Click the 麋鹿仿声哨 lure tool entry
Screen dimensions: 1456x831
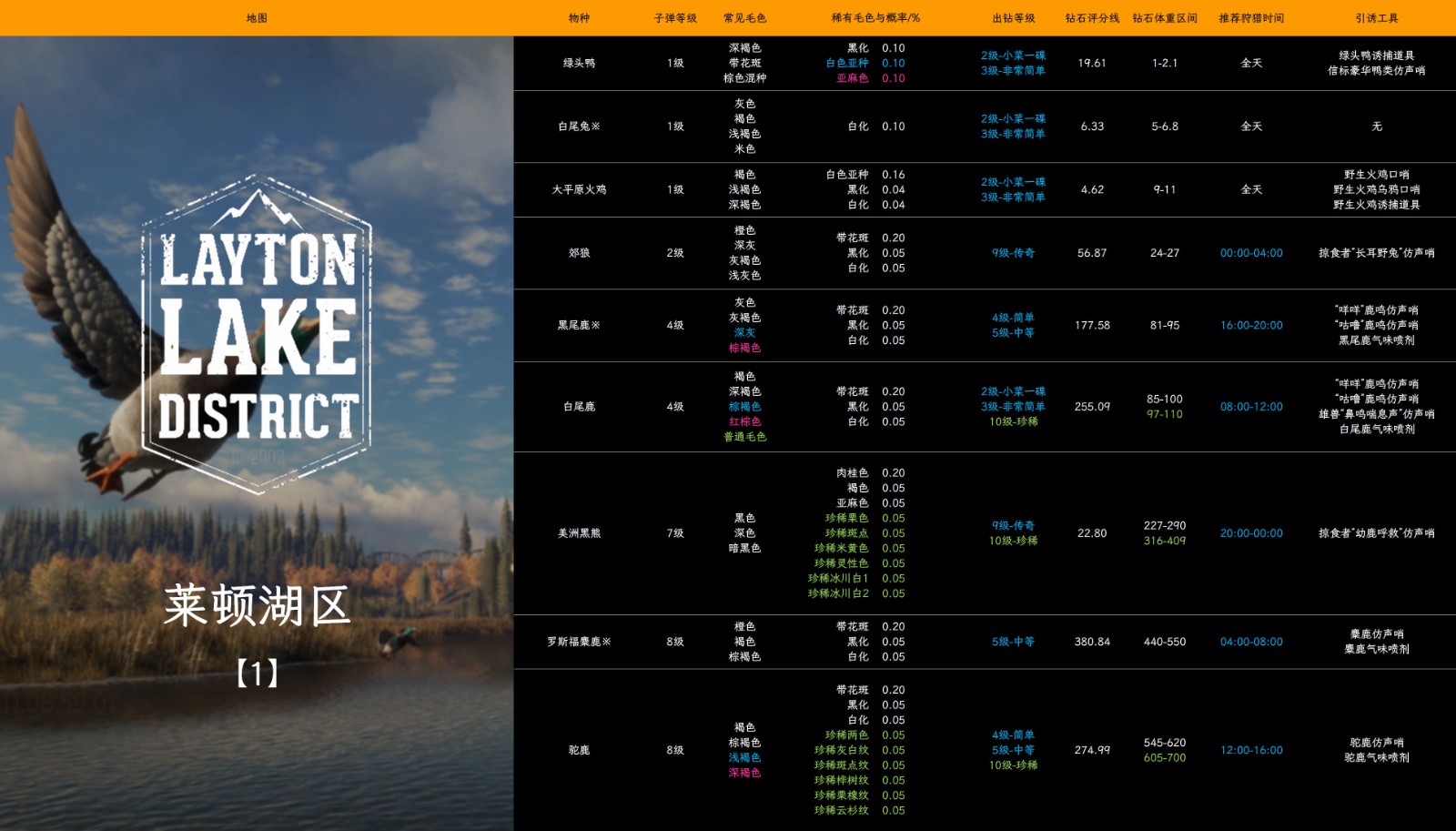[x=1376, y=634]
